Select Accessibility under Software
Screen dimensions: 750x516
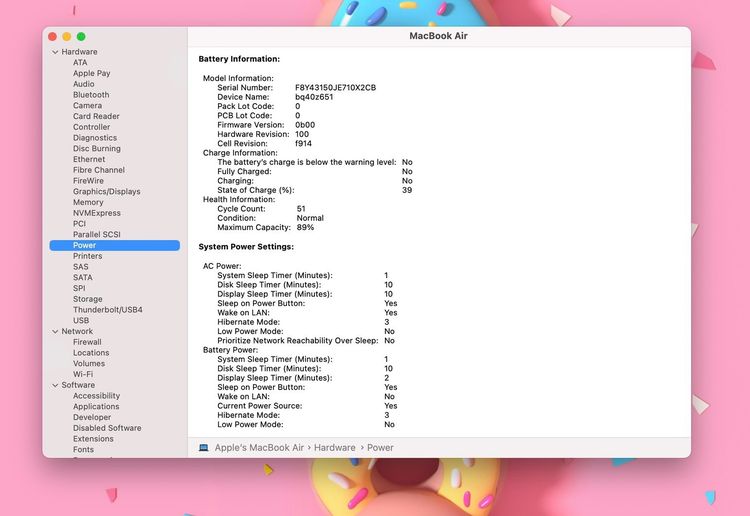(96, 396)
